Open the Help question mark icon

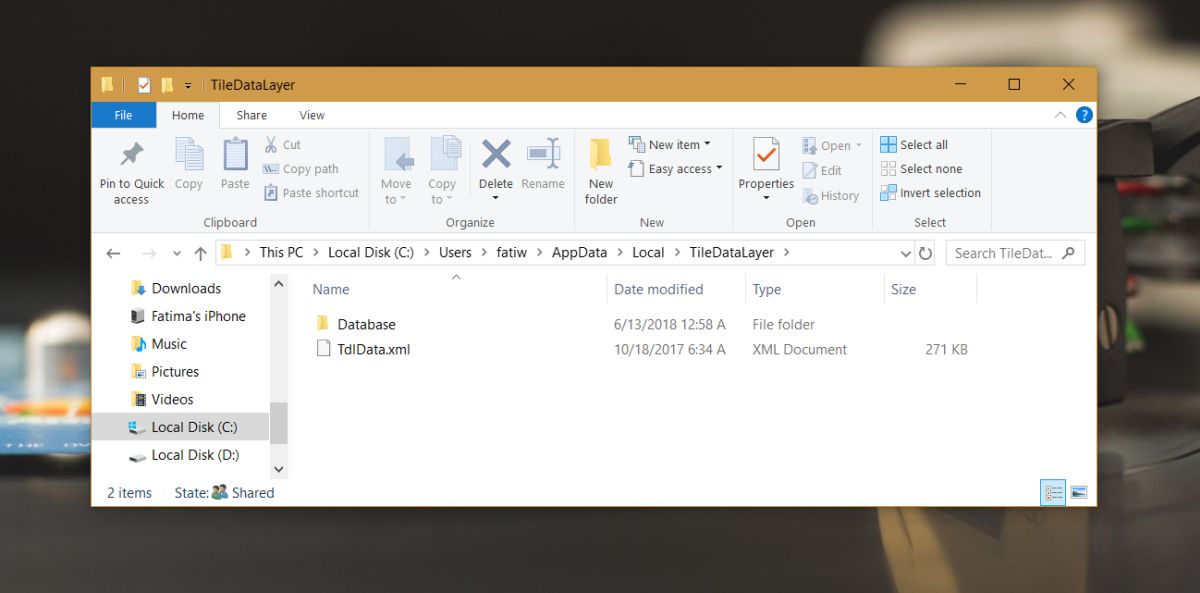(x=1083, y=115)
